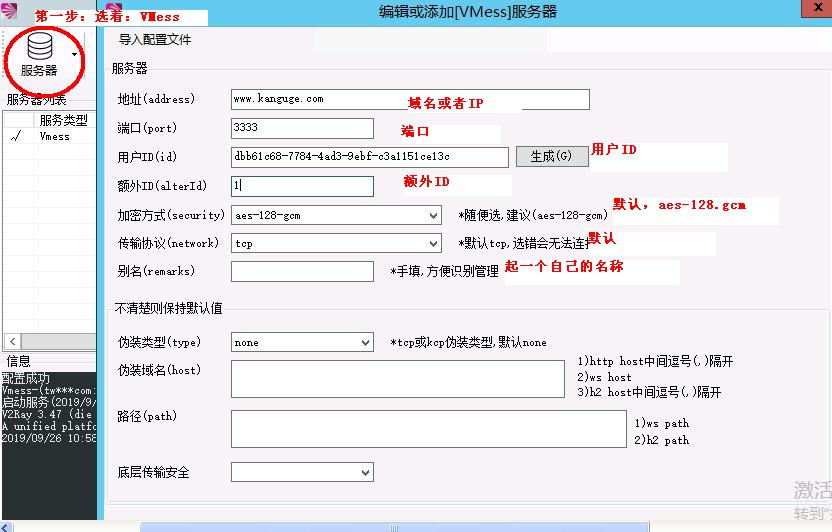Click the 端口 (port) input field
The width and height of the screenshot is (832, 532).
(301, 128)
